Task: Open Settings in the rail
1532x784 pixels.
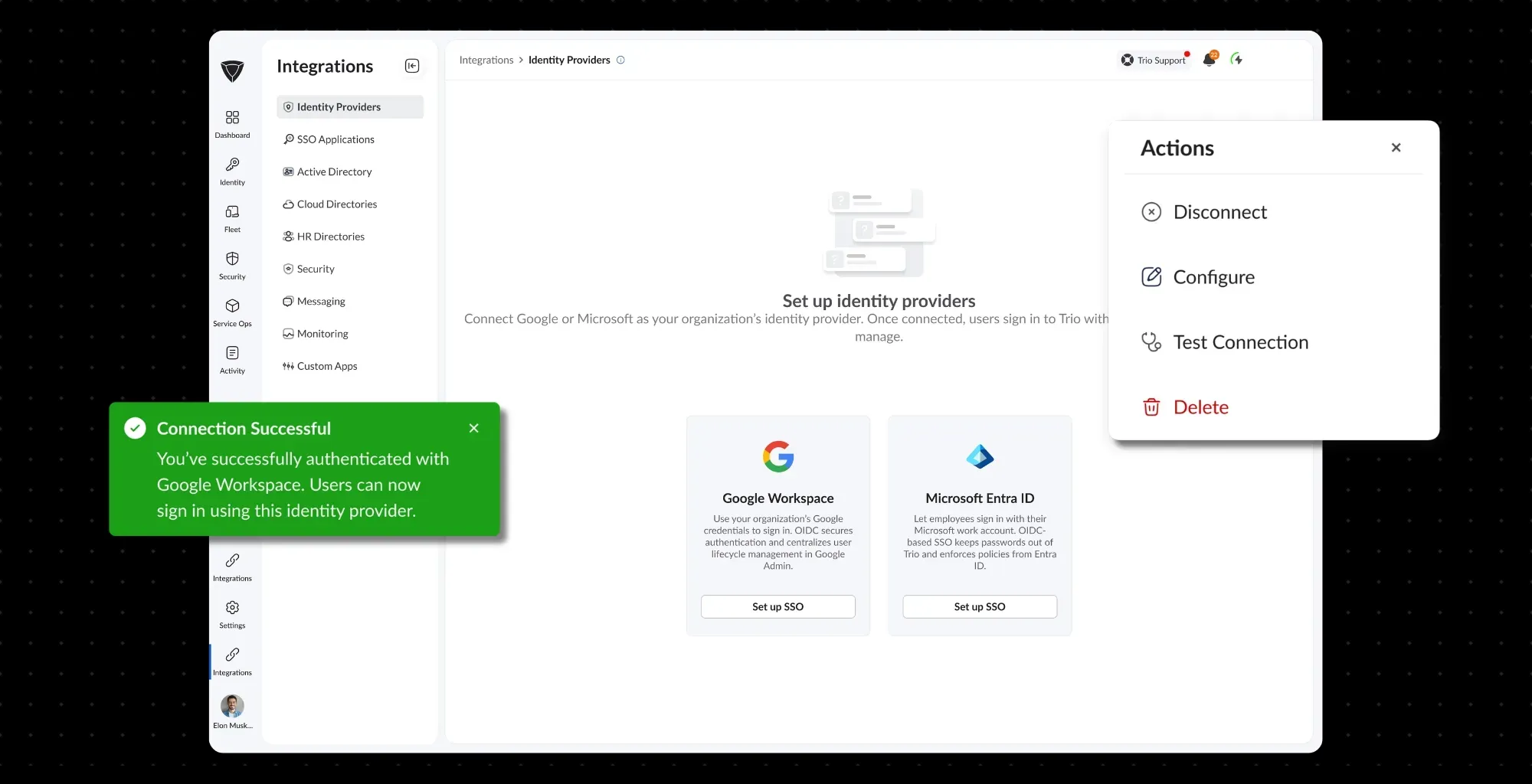Action: click(232, 615)
